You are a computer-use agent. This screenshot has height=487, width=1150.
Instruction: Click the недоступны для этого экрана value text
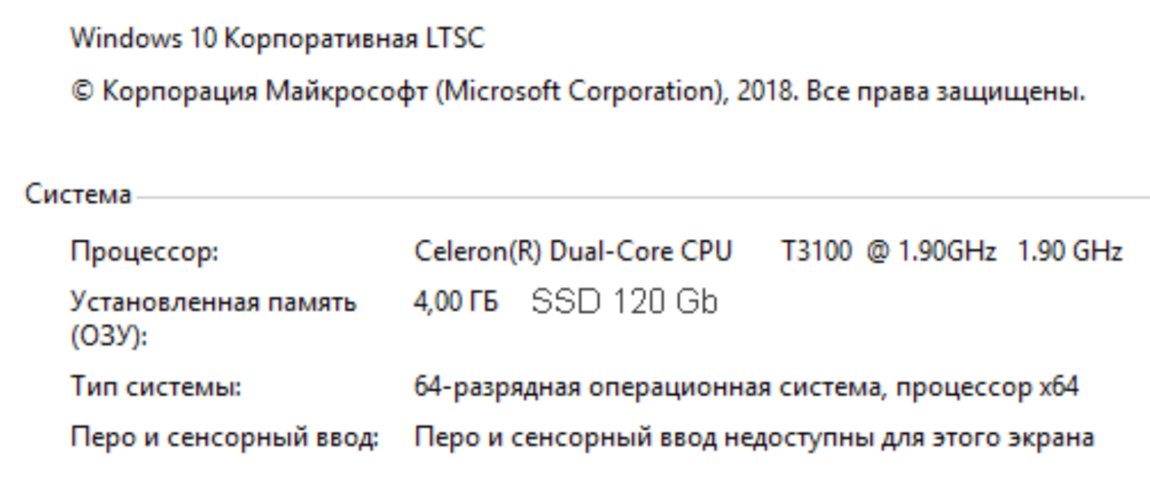908,437
